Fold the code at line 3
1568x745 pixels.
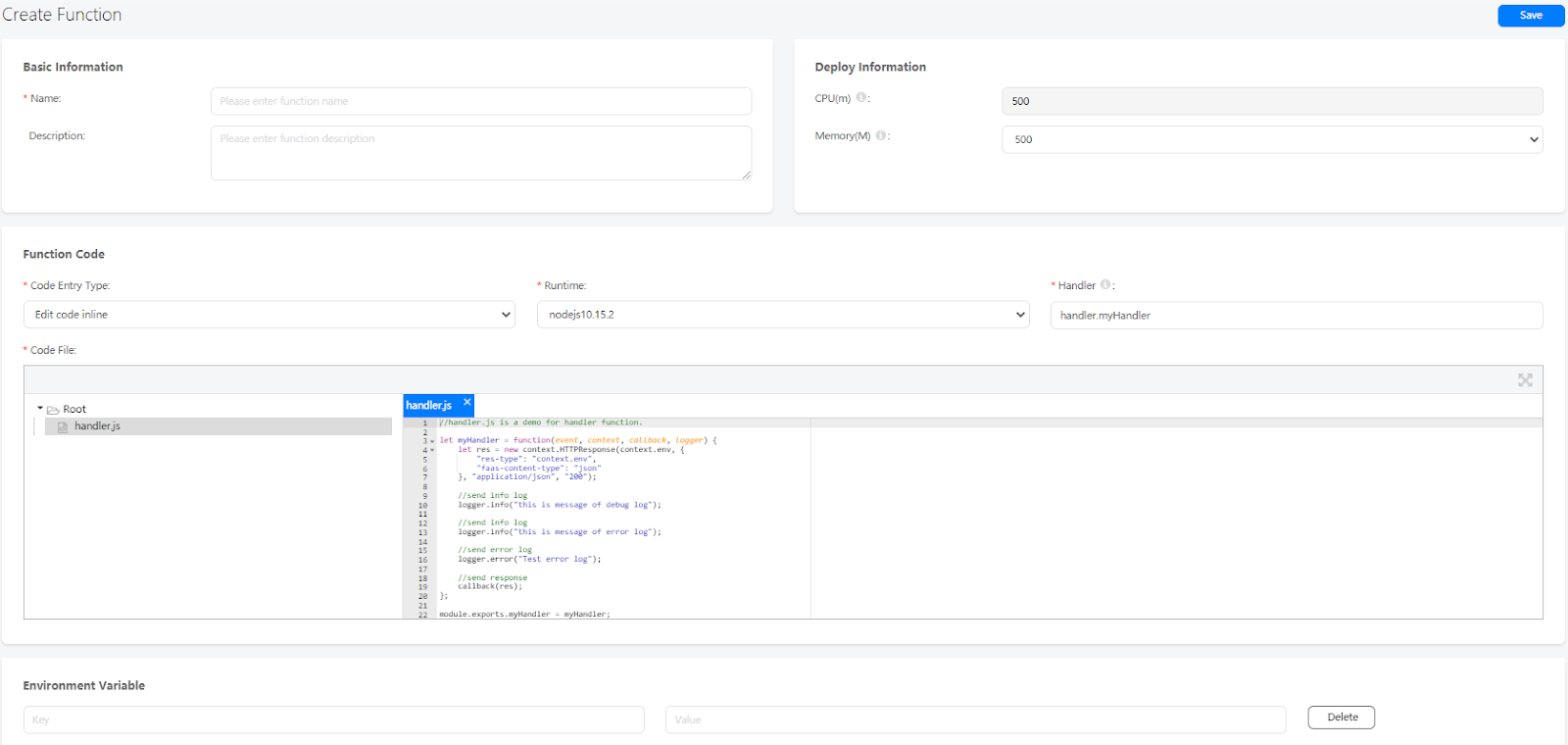tap(432, 441)
